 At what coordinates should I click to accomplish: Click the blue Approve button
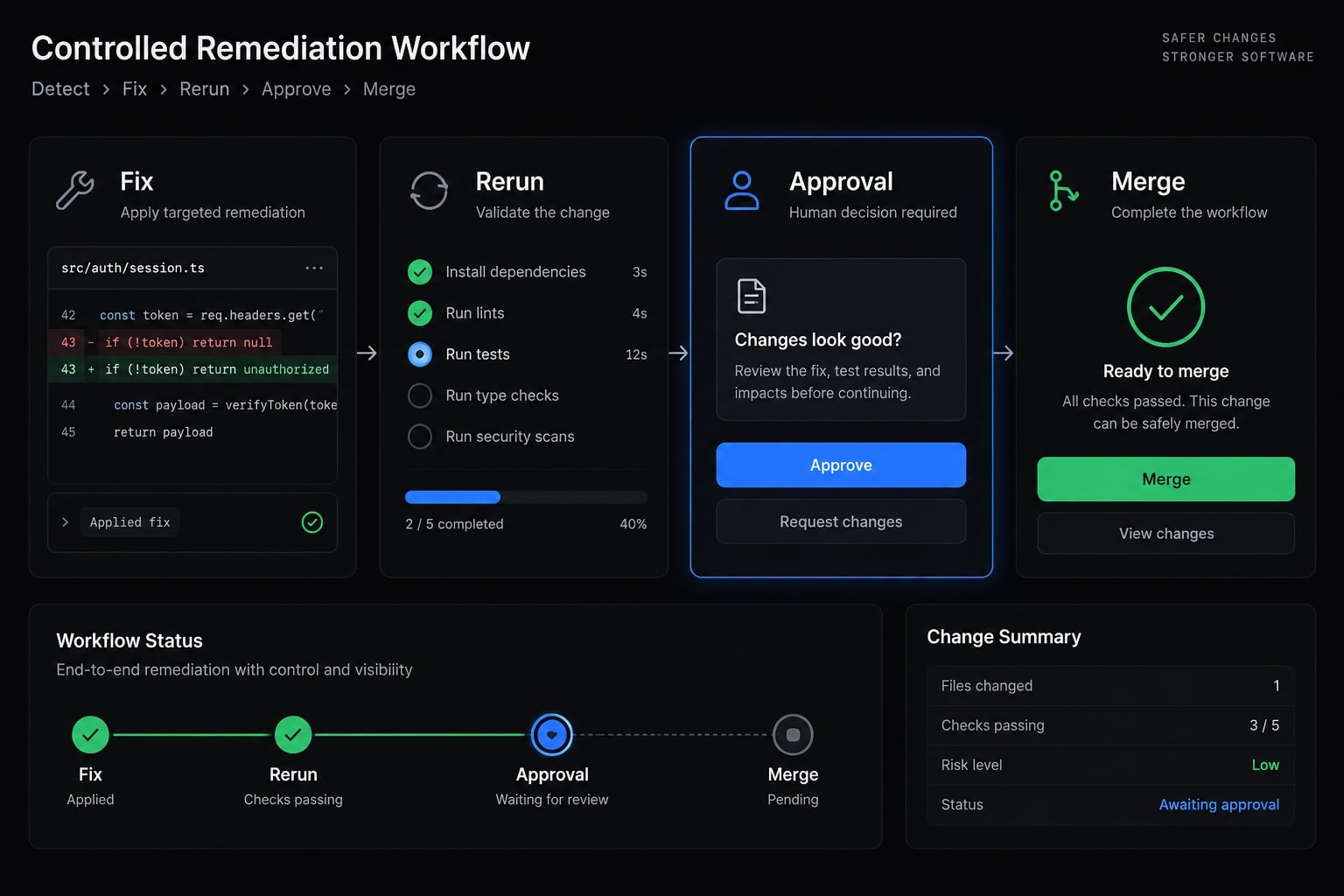coord(841,465)
